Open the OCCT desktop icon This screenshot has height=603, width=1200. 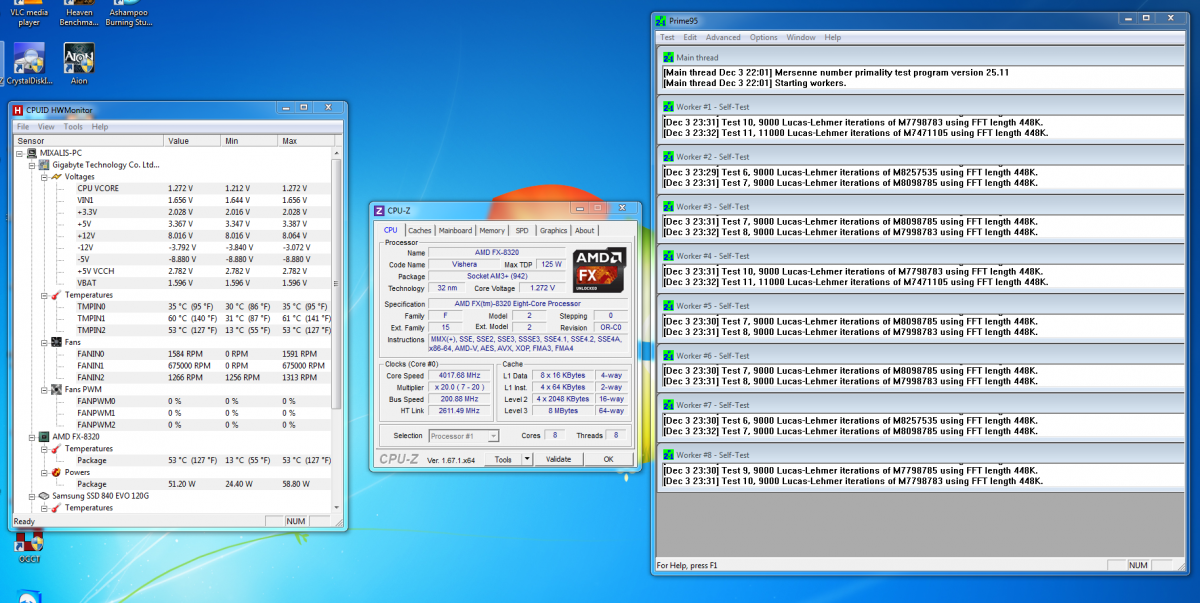click(29, 543)
